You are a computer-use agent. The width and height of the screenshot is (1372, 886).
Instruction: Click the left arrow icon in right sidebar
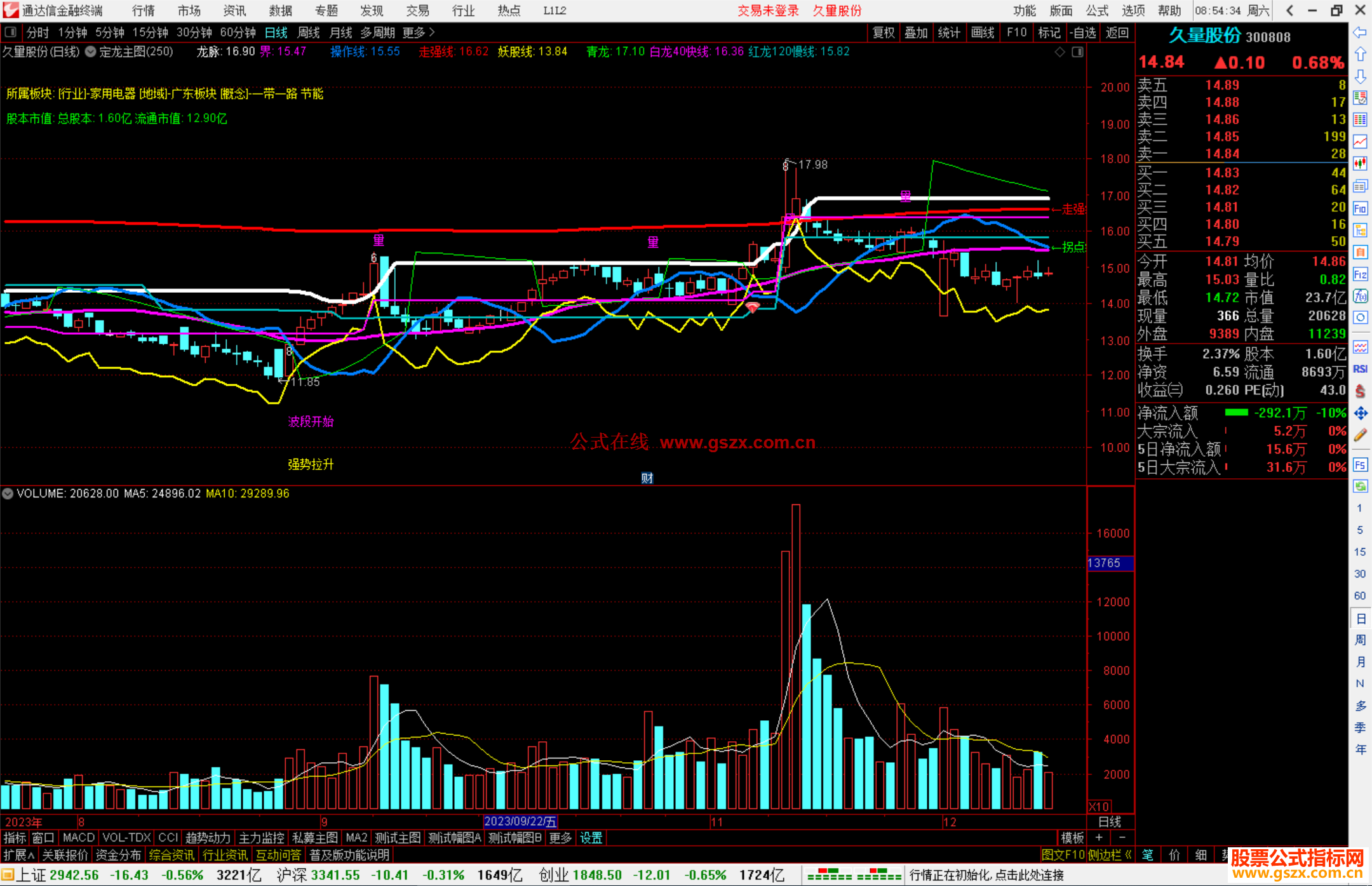[x=1360, y=32]
